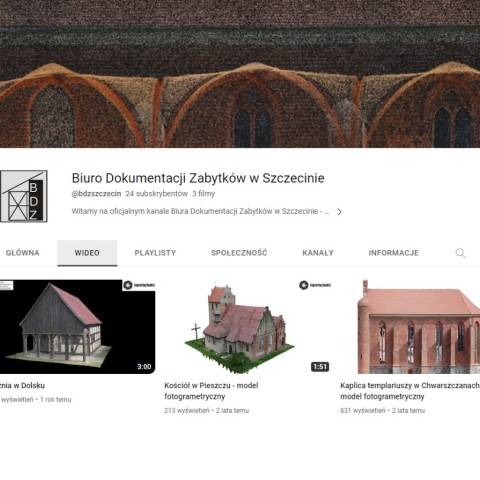Click the channel search magnifier icon
The height and width of the screenshot is (480, 480).
coord(460,253)
